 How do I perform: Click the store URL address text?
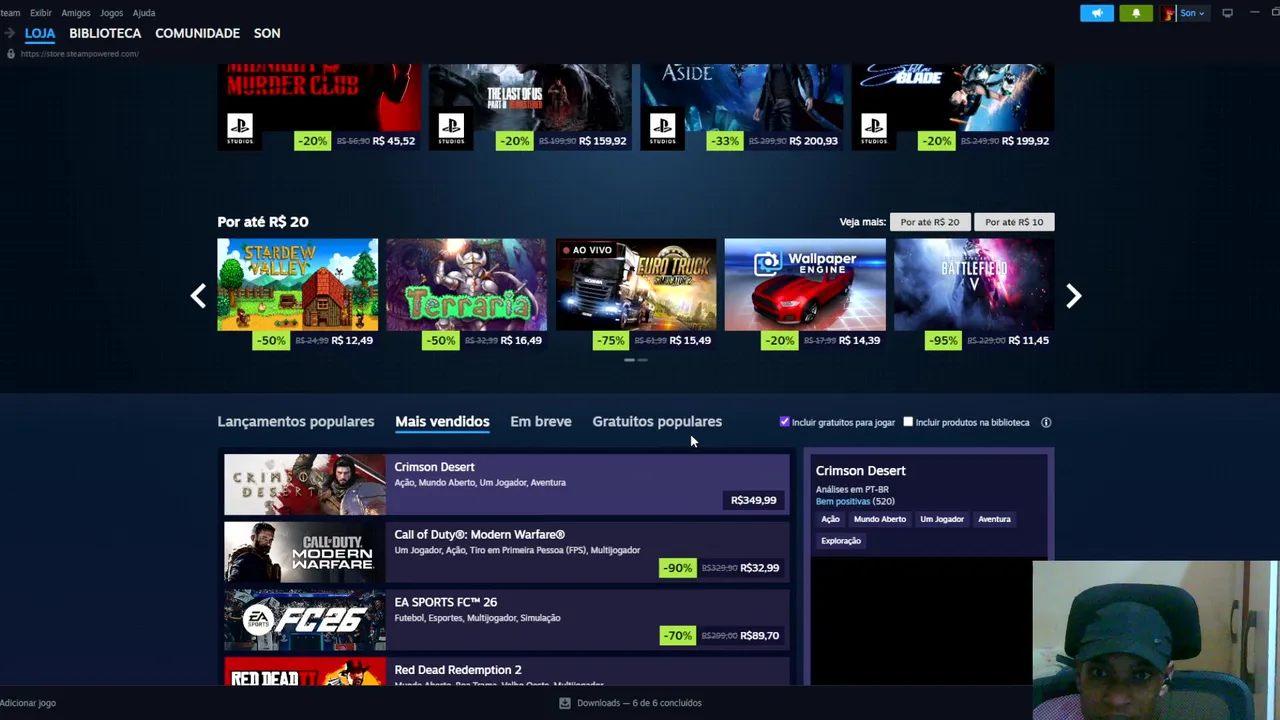[79, 54]
